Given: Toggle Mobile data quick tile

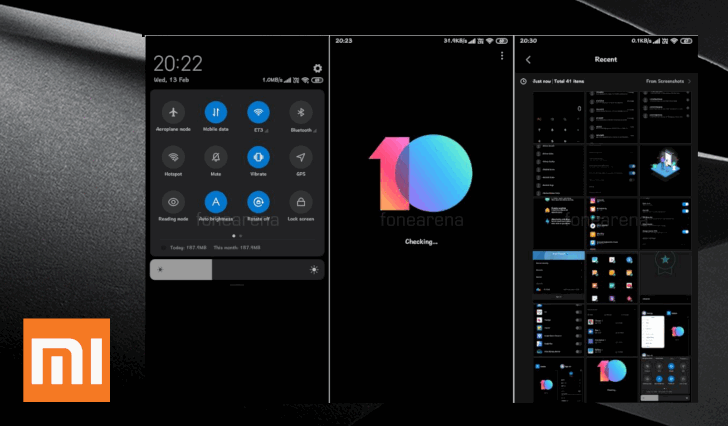Looking at the screenshot, I should click(216, 112).
